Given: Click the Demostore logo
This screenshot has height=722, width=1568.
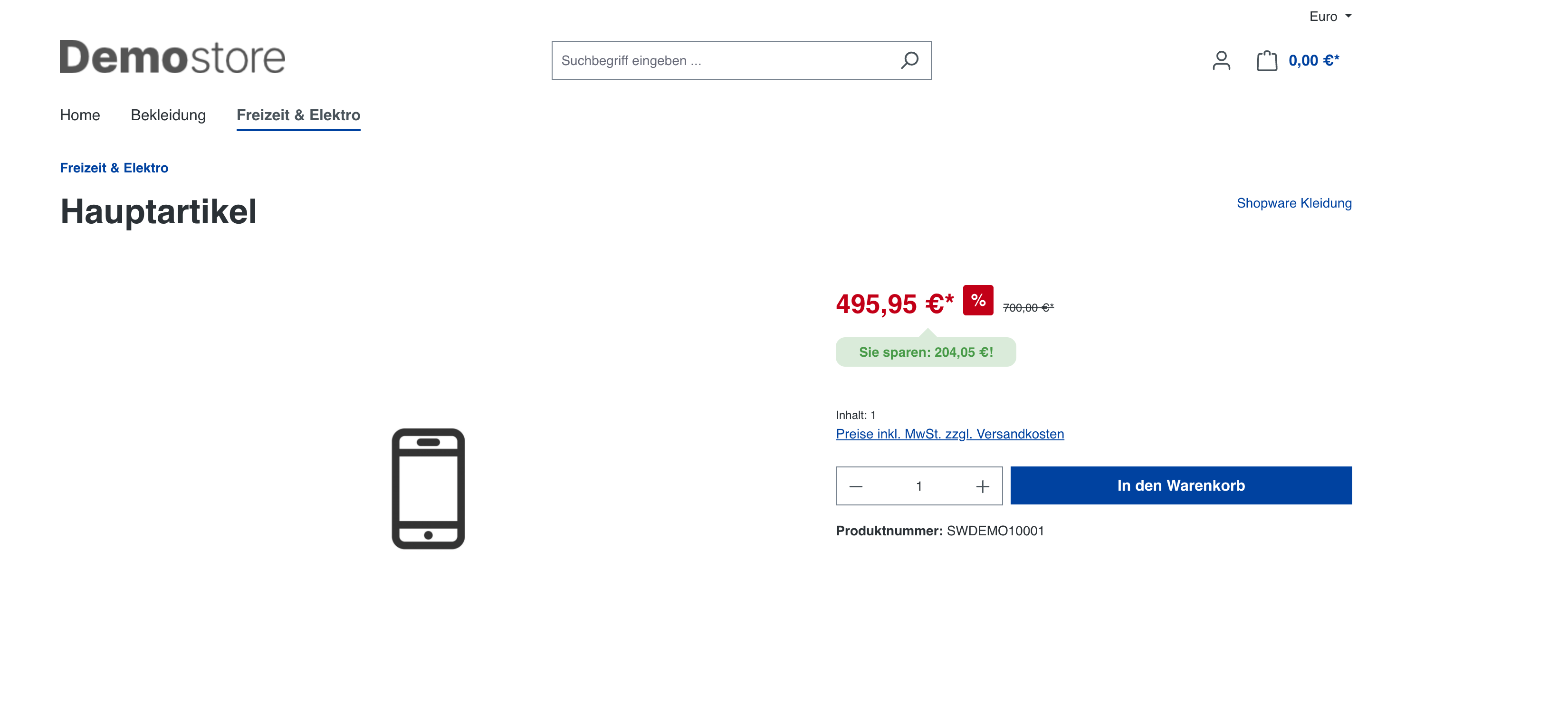Looking at the screenshot, I should pos(172,57).
